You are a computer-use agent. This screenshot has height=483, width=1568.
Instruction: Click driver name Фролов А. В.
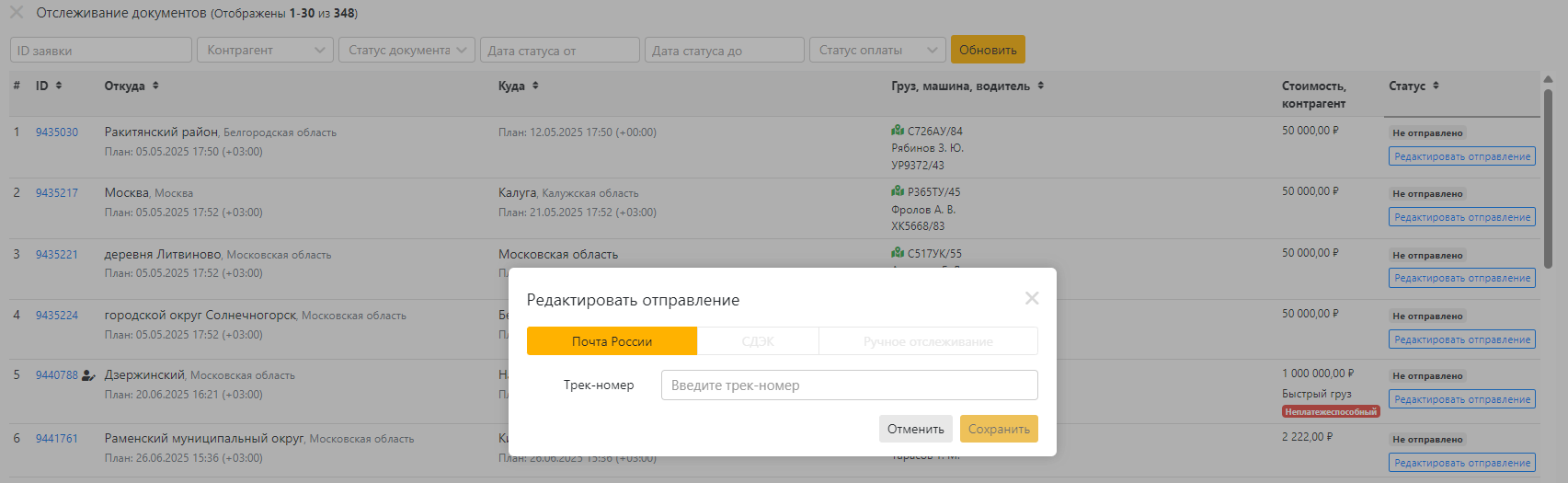(x=923, y=210)
